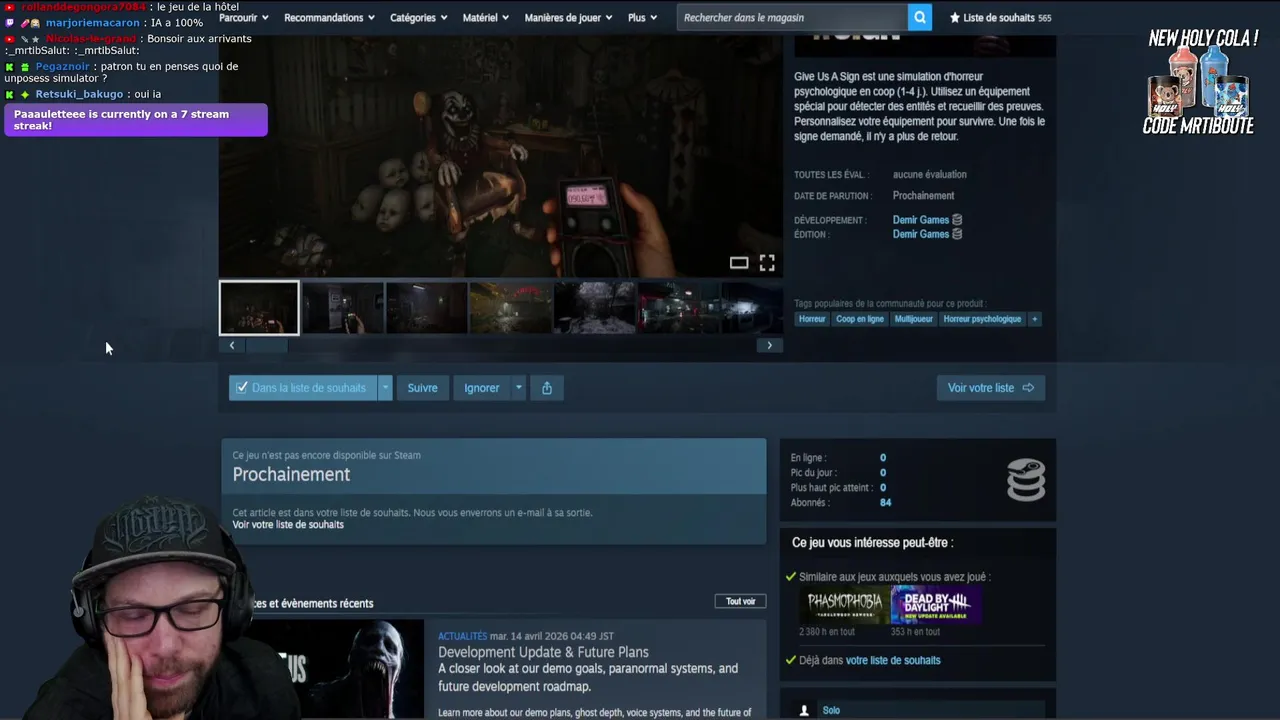Select the Multijoueur tag
The height and width of the screenshot is (720, 1280).
coord(914,319)
